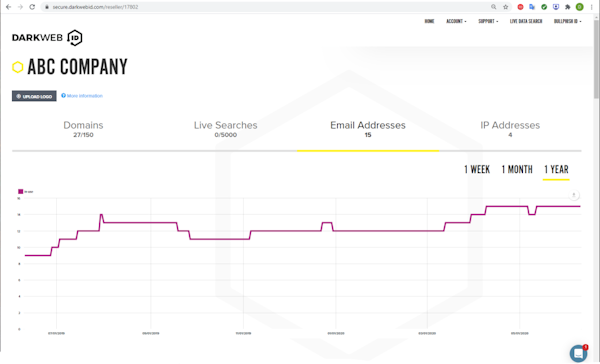
Task: Toggle the purple chart legend swatch
Action: click(x=21, y=191)
